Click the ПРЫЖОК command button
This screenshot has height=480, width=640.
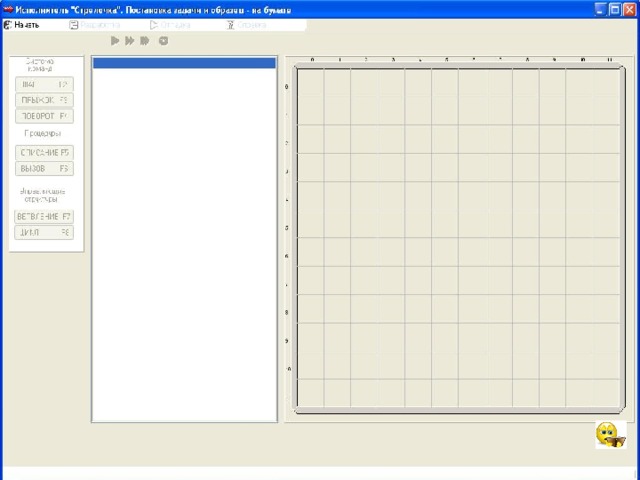44,100
